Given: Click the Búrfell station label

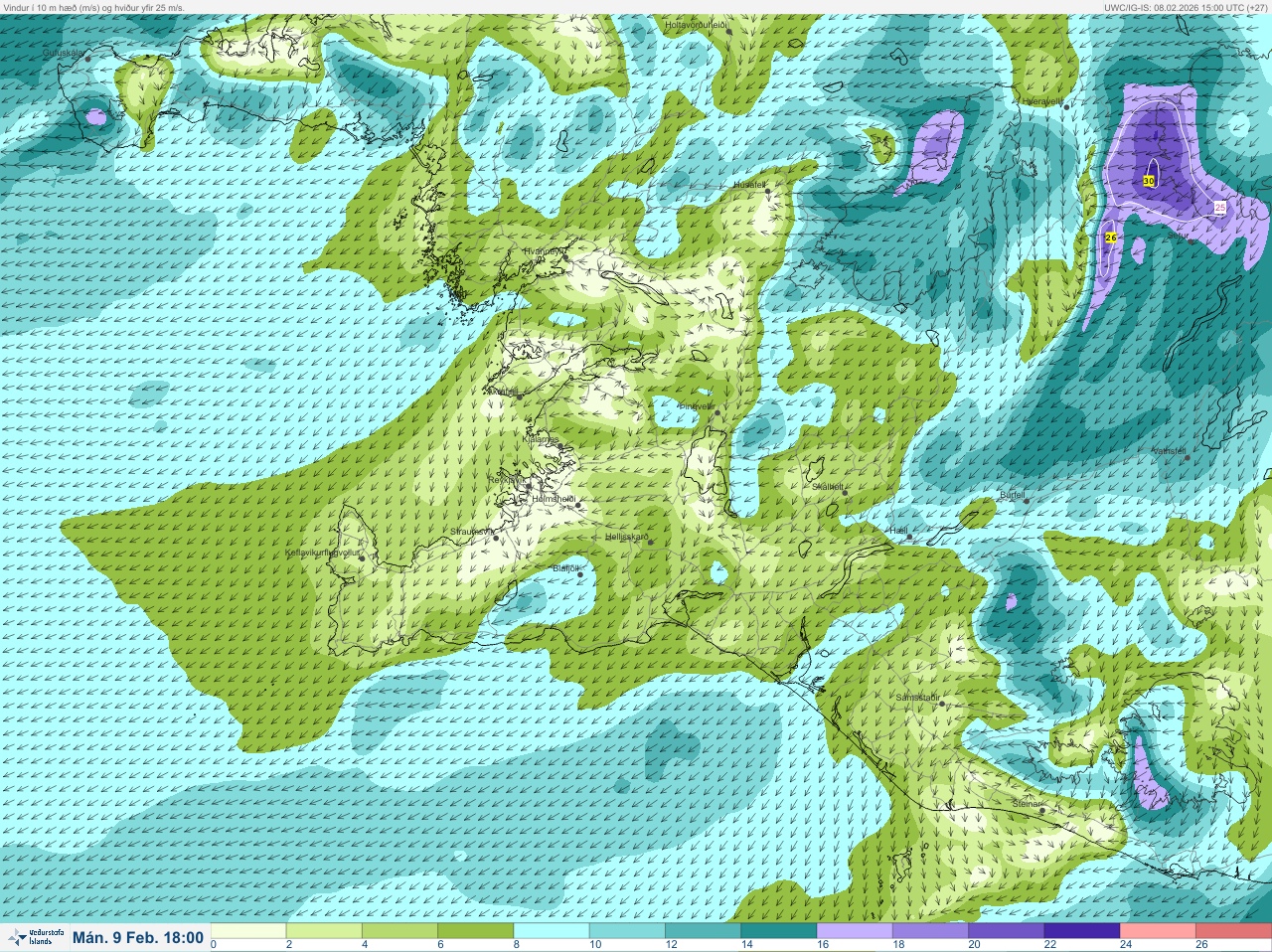Looking at the screenshot, I should point(1012,494).
